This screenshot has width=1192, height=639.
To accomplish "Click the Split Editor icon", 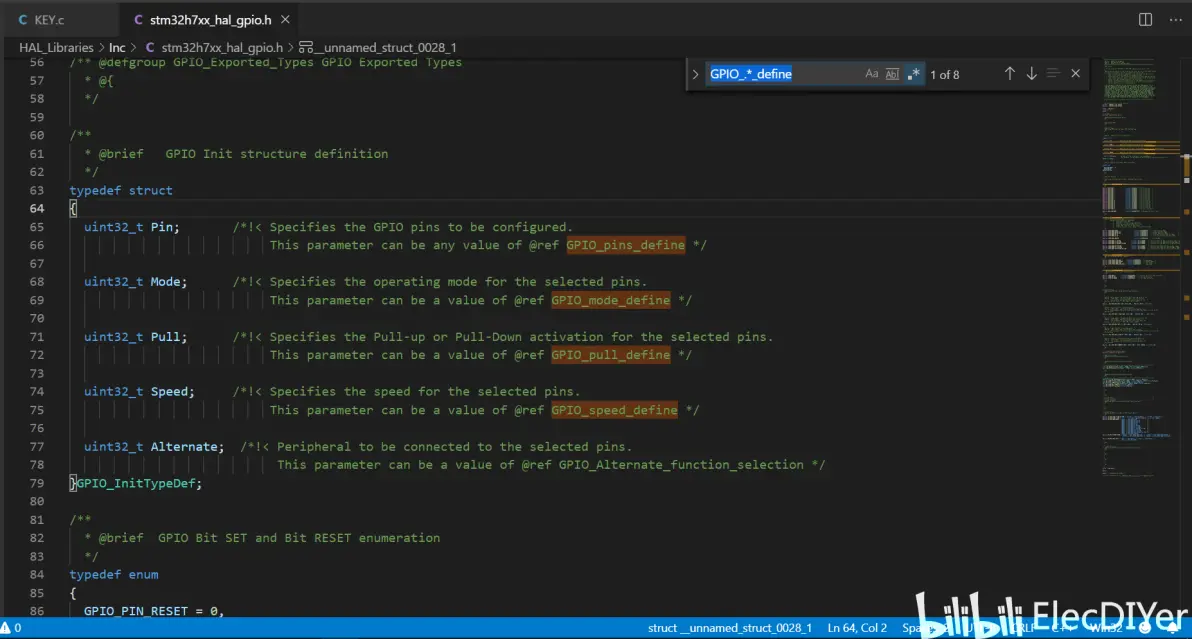I will tap(1145, 19).
